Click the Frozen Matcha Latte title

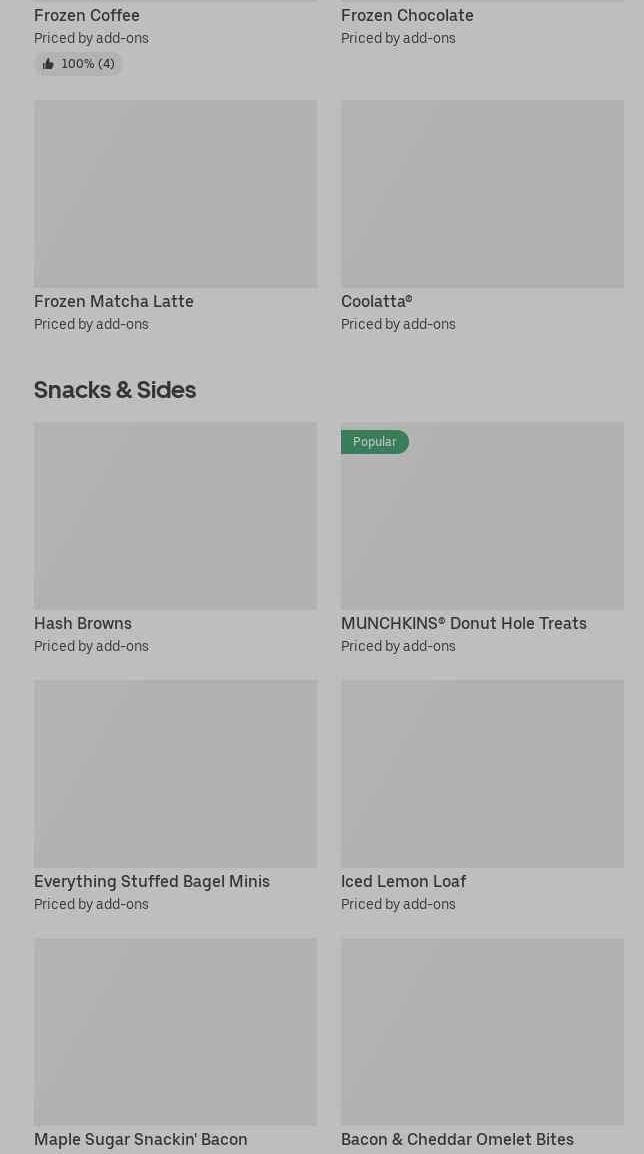click(114, 301)
